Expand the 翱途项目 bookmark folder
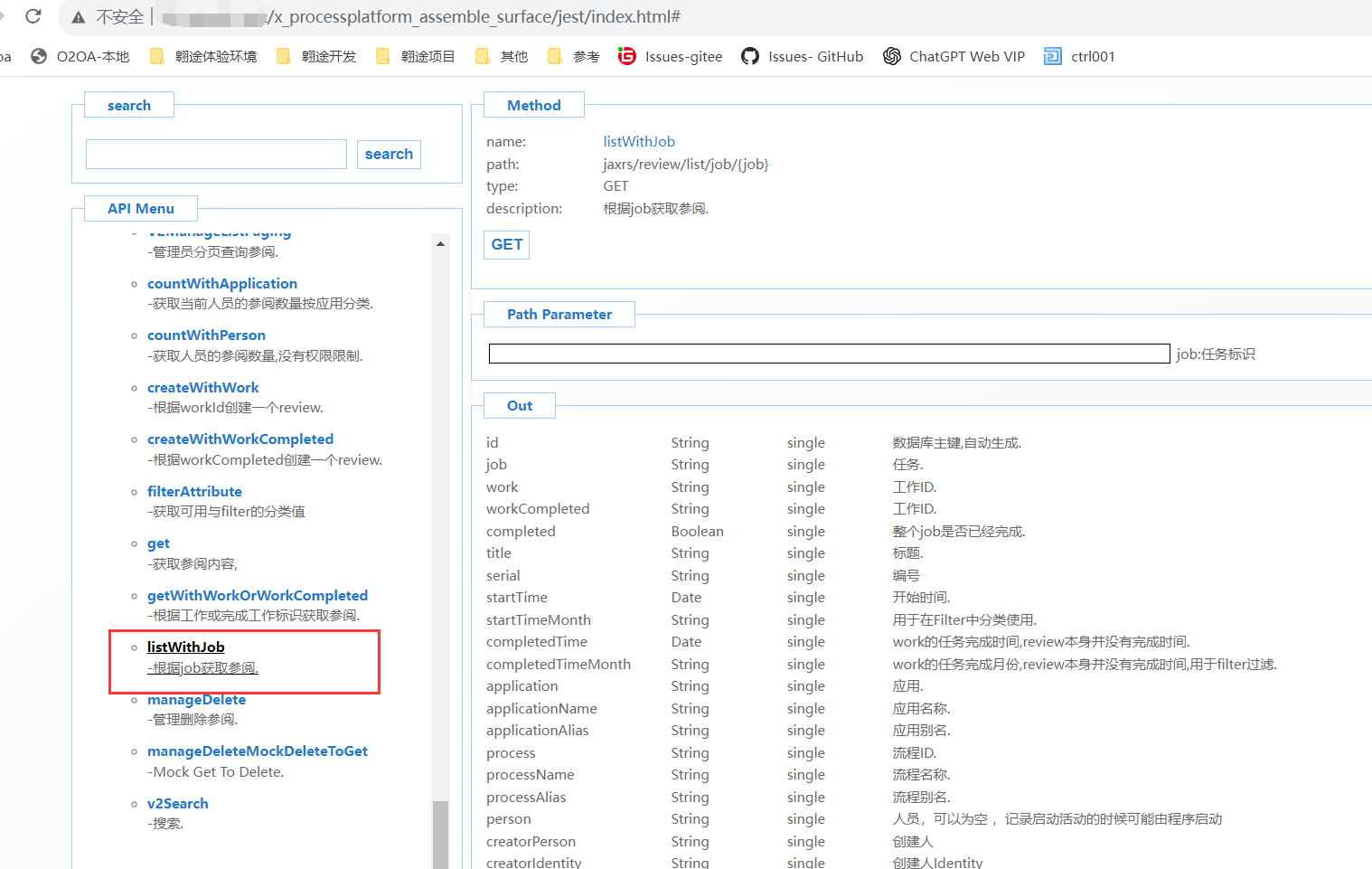Screen dimensions: 1372x869 416,56
